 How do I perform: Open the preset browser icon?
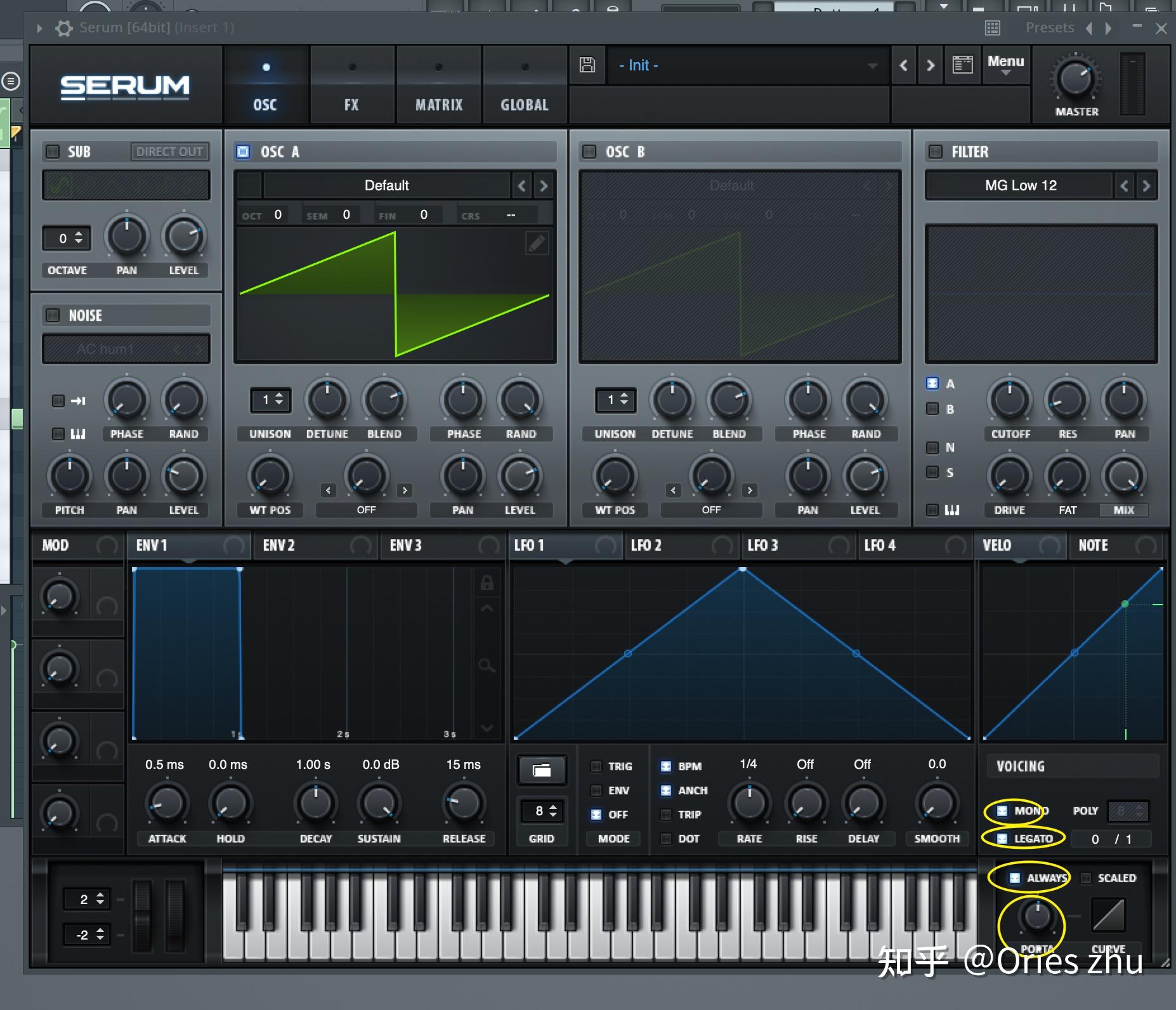(x=962, y=65)
